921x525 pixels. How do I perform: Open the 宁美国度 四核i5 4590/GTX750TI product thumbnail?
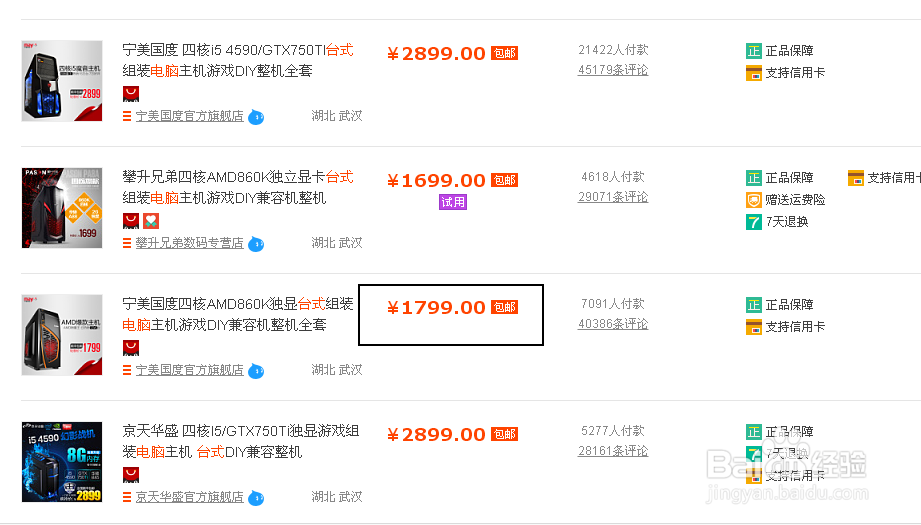pos(62,81)
